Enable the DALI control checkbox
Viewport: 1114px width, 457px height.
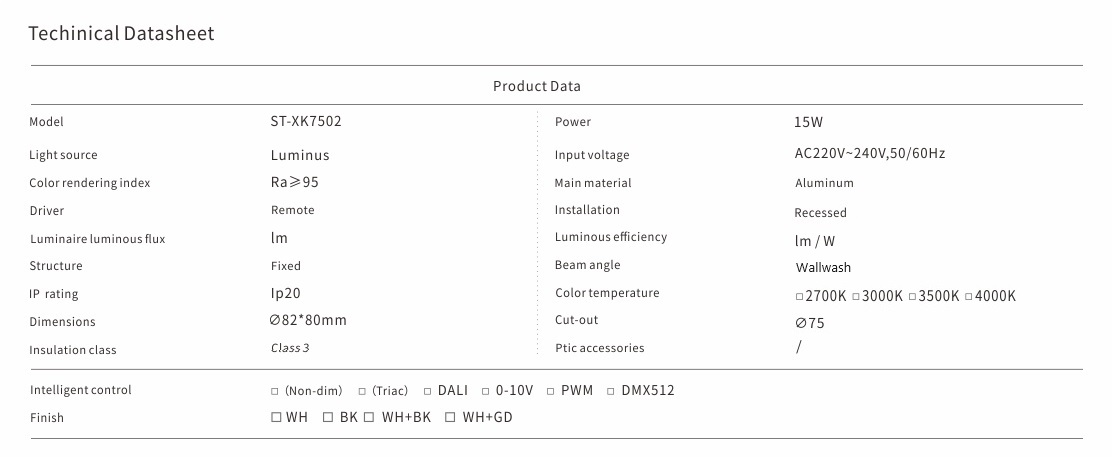point(428,391)
